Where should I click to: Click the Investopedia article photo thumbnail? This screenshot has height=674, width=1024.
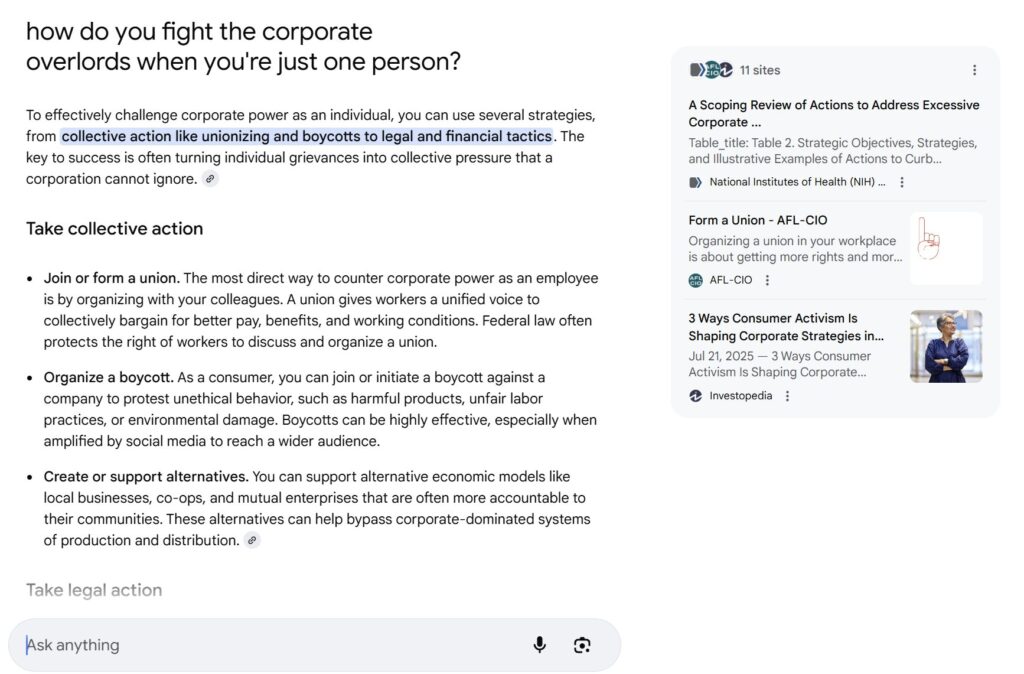(x=945, y=346)
